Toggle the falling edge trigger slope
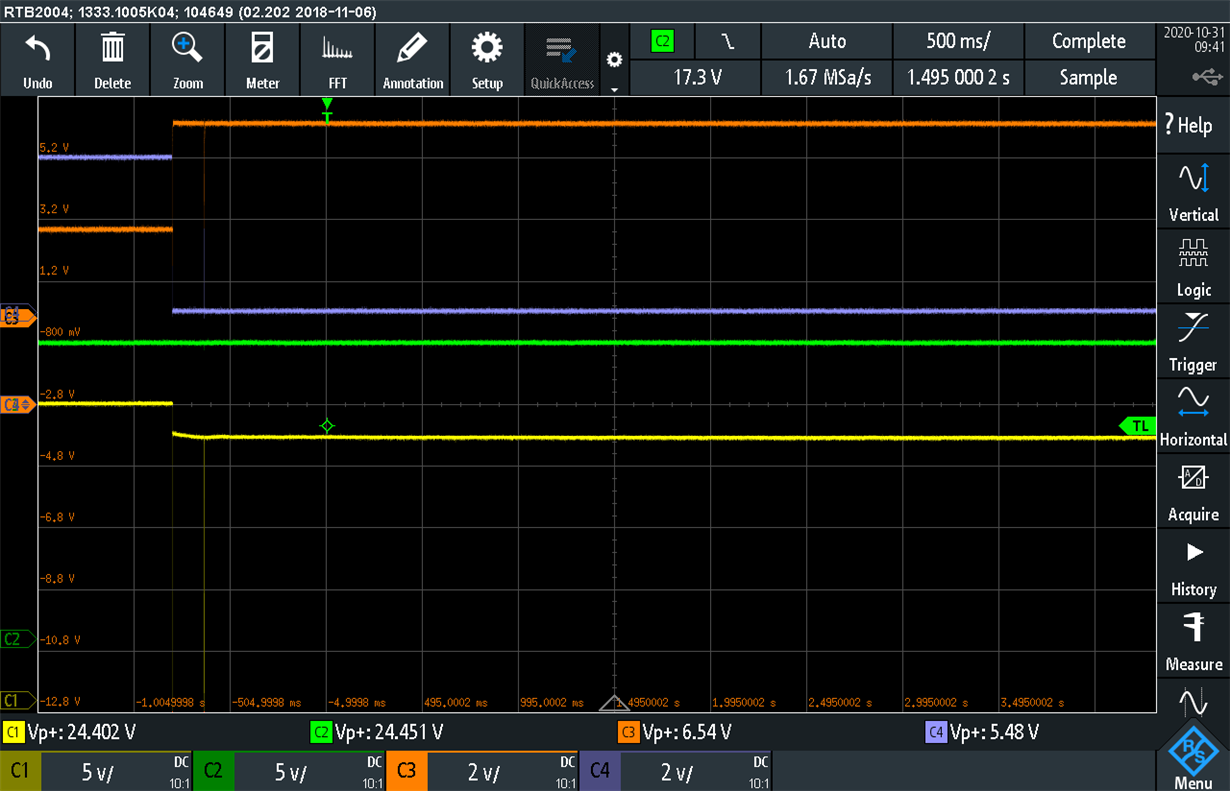Image resolution: width=1230 pixels, height=791 pixels. pos(728,41)
